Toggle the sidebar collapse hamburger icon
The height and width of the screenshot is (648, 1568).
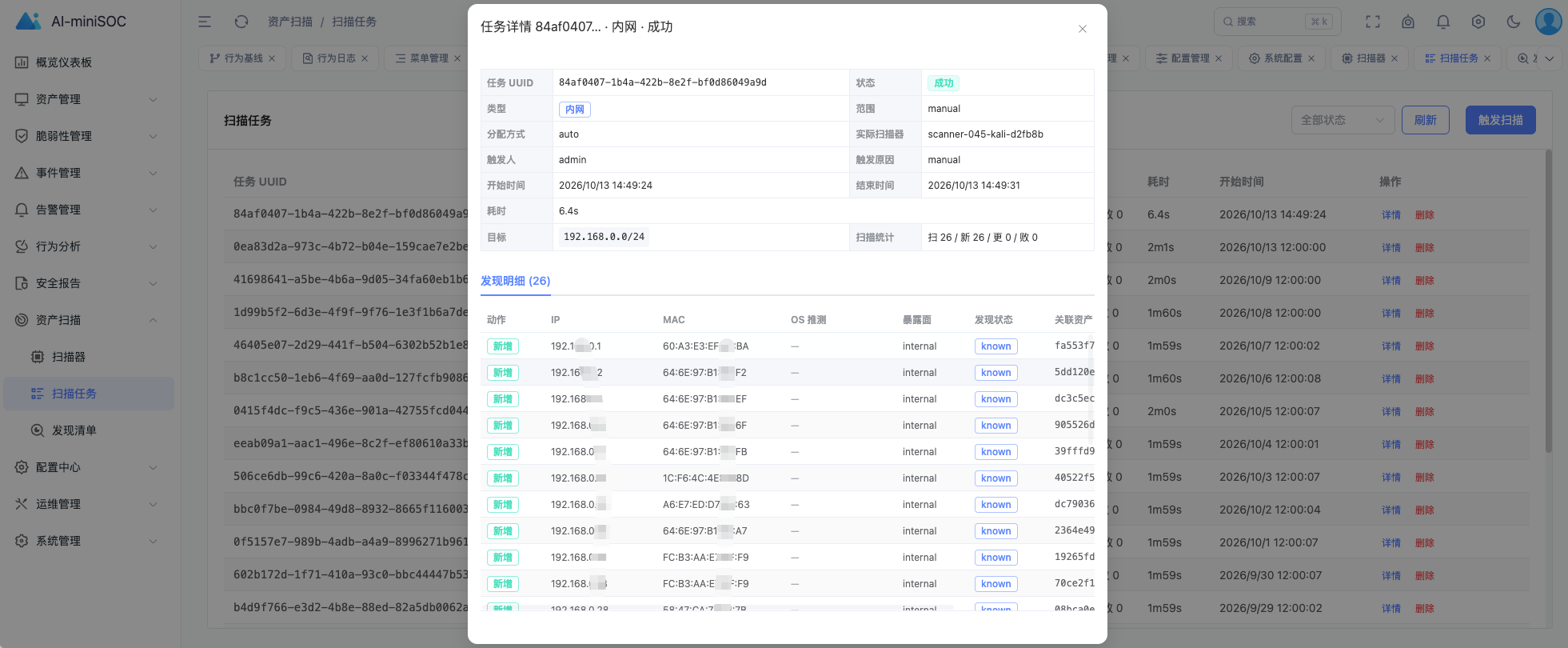(x=205, y=22)
